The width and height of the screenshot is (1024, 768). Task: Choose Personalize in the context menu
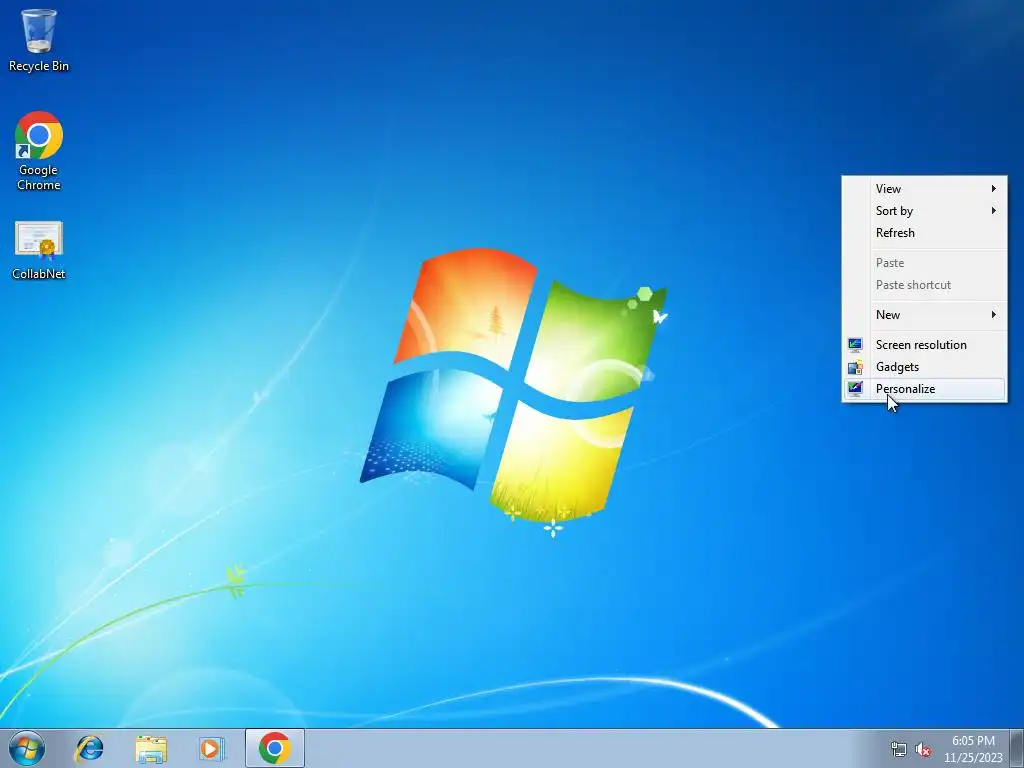click(x=924, y=389)
